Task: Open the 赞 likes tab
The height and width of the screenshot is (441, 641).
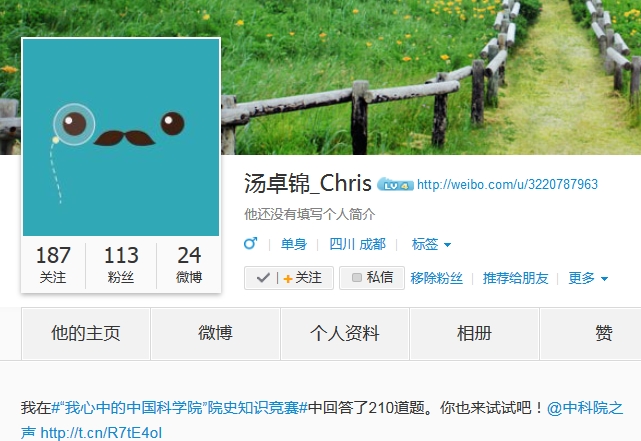Action: (603, 334)
